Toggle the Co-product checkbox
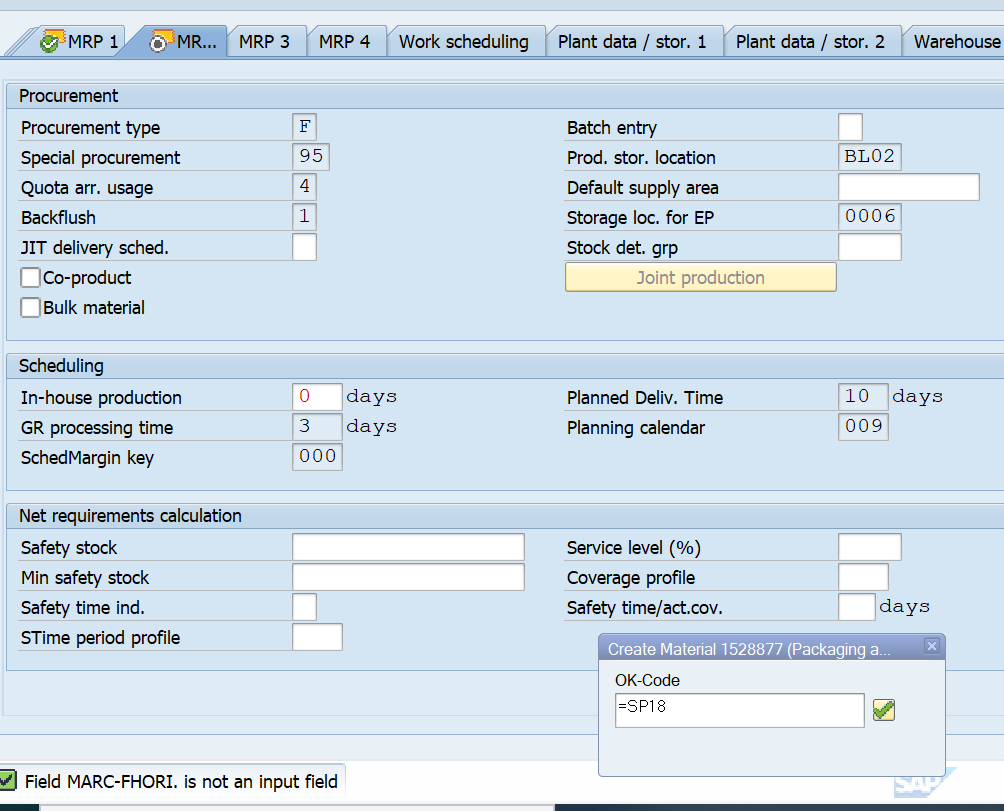 (x=30, y=277)
